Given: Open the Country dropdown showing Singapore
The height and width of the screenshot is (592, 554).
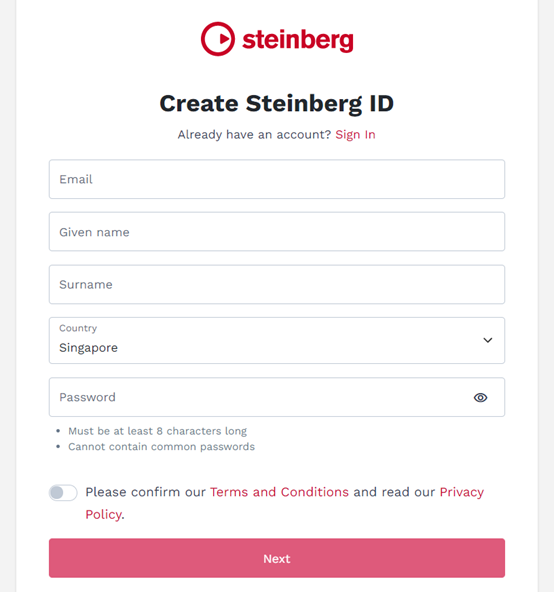Looking at the screenshot, I should (277, 341).
